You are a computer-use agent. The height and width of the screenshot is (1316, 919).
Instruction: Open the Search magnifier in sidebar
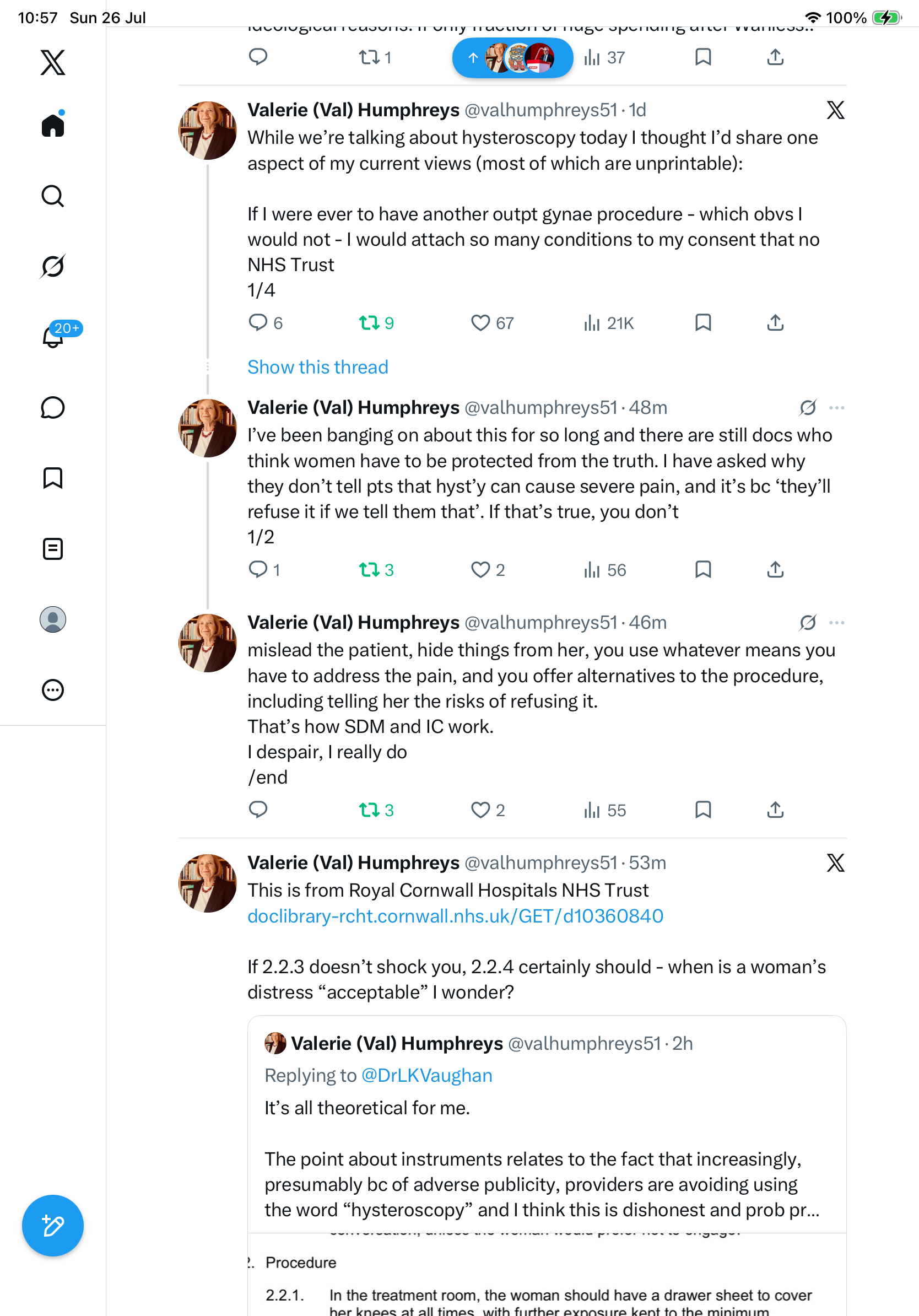tap(53, 196)
